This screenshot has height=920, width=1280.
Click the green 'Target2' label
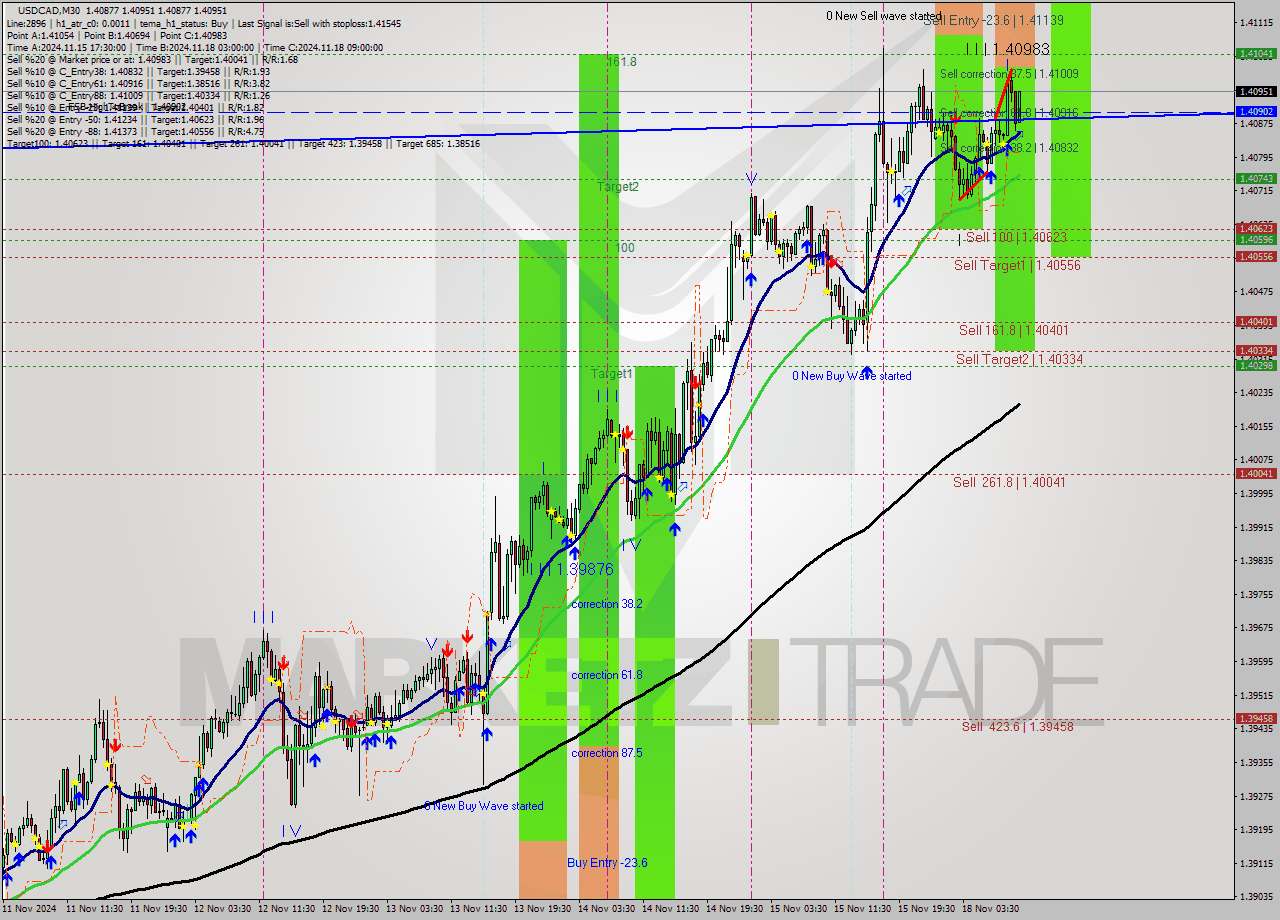pyautogui.click(x=618, y=187)
